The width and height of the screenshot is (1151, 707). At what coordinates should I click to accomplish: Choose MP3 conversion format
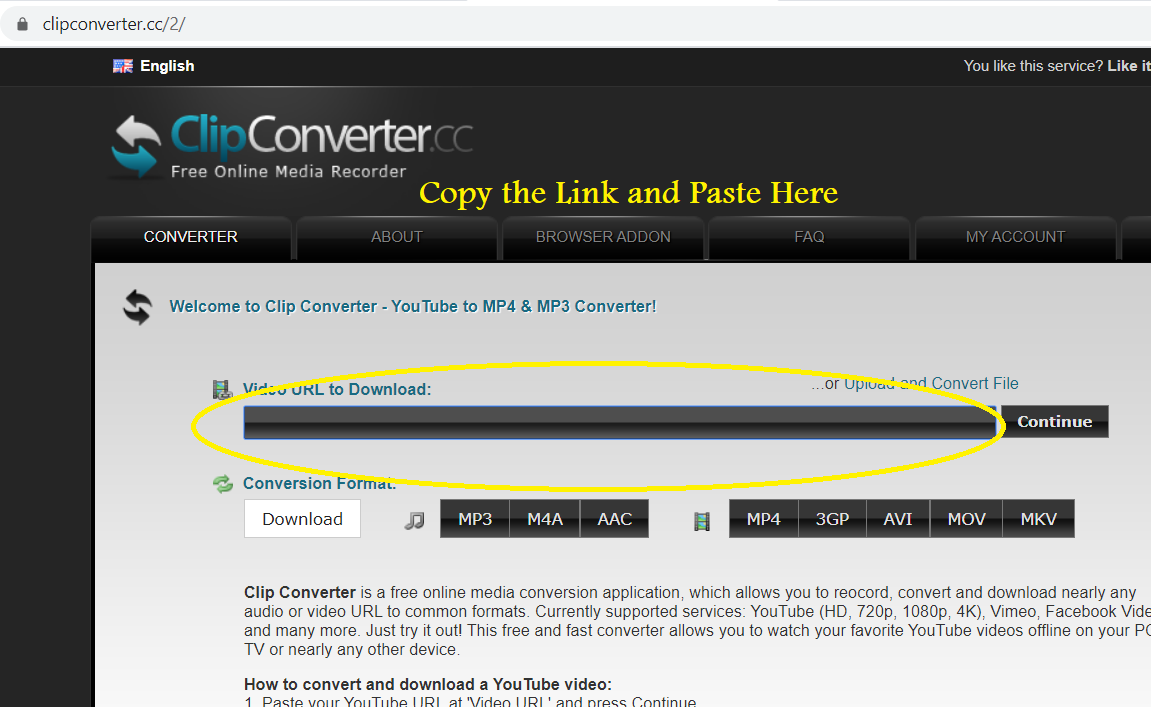click(475, 519)
